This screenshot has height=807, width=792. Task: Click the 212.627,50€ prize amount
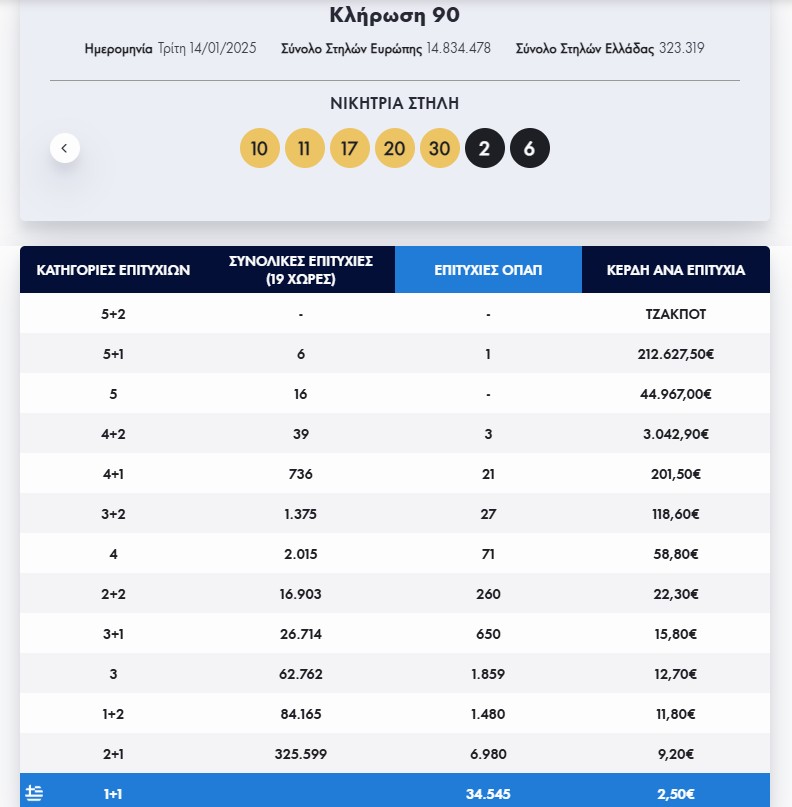(676, 354)
